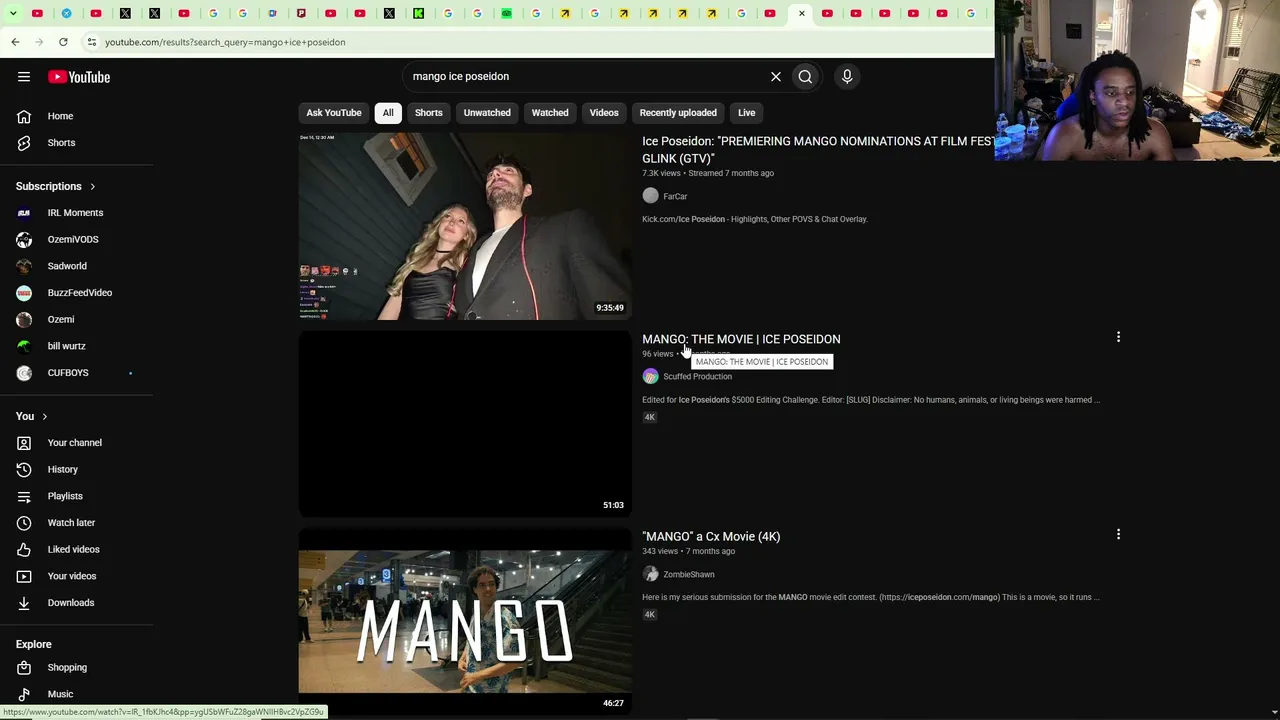Open the IRL Moments subscription
The width and height of the screenshot is (1280, 720).
pyautogui.click(x=77, y=213)
